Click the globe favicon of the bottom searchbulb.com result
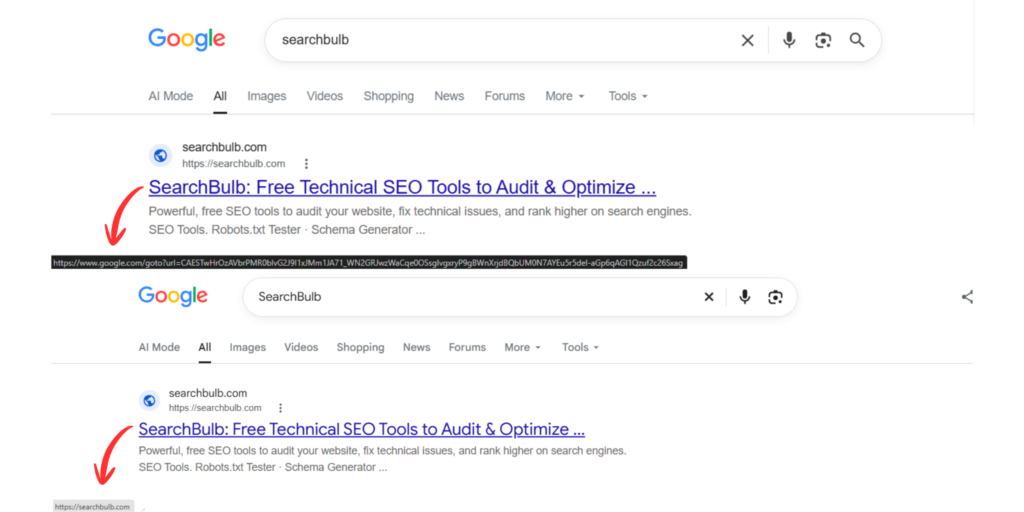Image resolution: width=1024 pixels, height=512 pixels. click(x=149, y=400)
